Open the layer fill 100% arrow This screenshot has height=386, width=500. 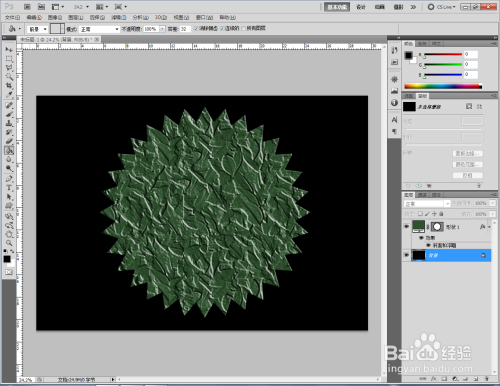[x=493, y=214]
